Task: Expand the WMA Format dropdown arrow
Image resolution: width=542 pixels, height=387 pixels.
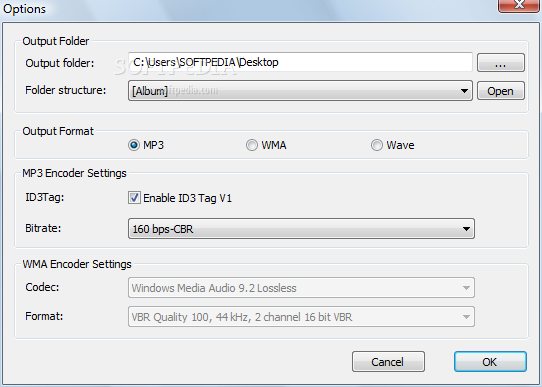Action: coord(466,317)
